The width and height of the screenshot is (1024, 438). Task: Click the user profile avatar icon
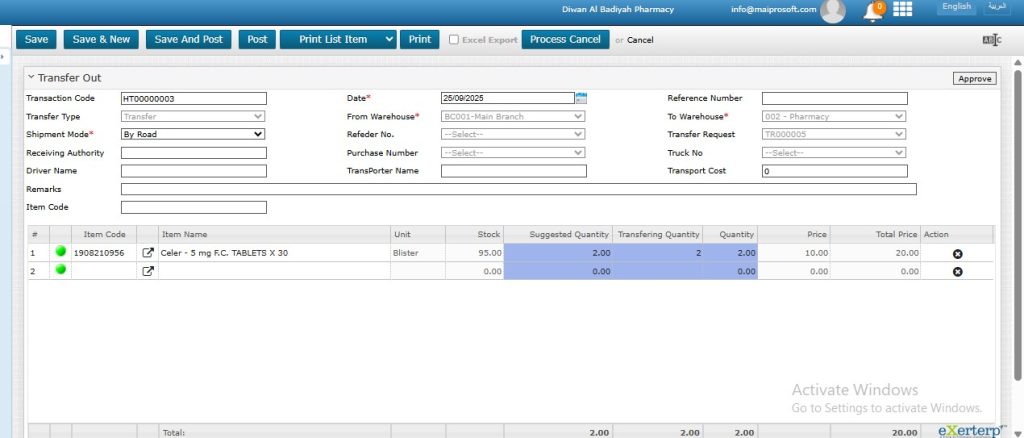832,11
